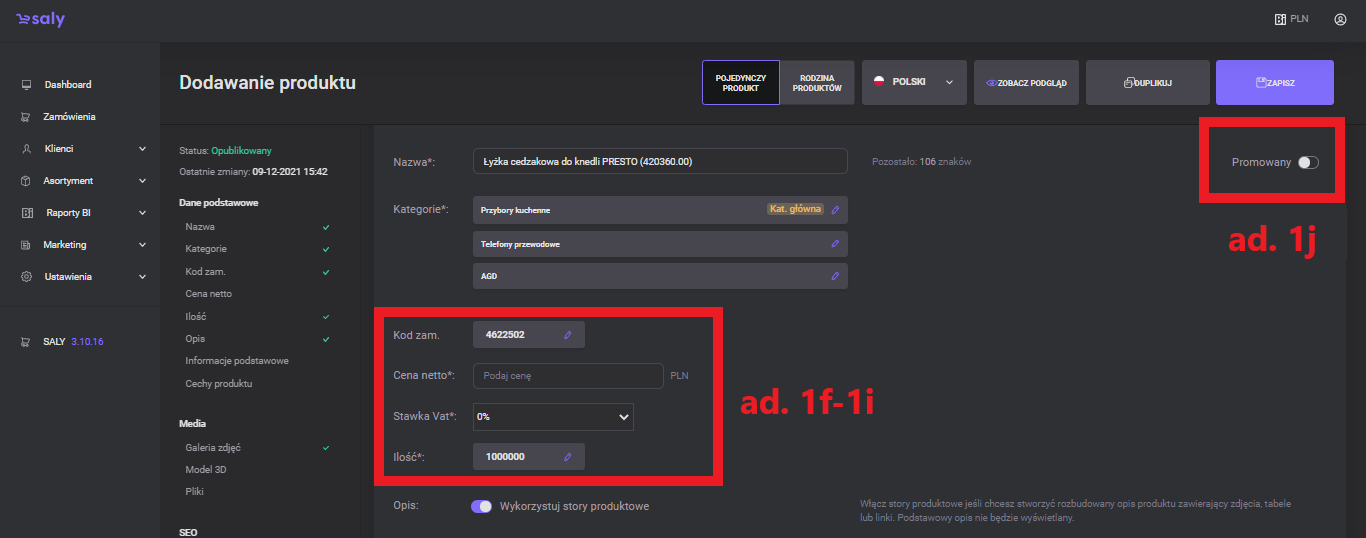Jump to Galeria zdjęć section
The width and height of the screenshot is (1366, 538).
tap(213, 447)
